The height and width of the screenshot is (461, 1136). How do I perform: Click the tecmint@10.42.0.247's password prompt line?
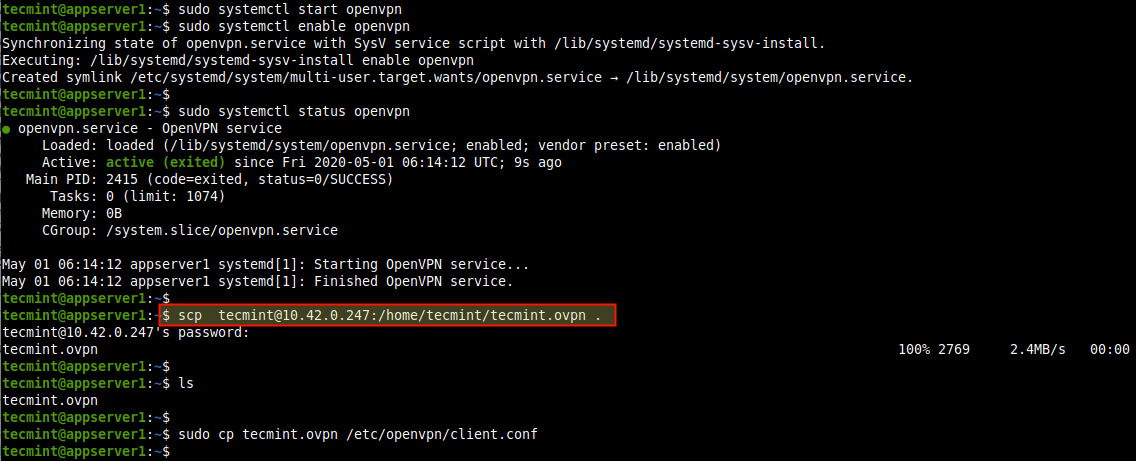point(125,332)
